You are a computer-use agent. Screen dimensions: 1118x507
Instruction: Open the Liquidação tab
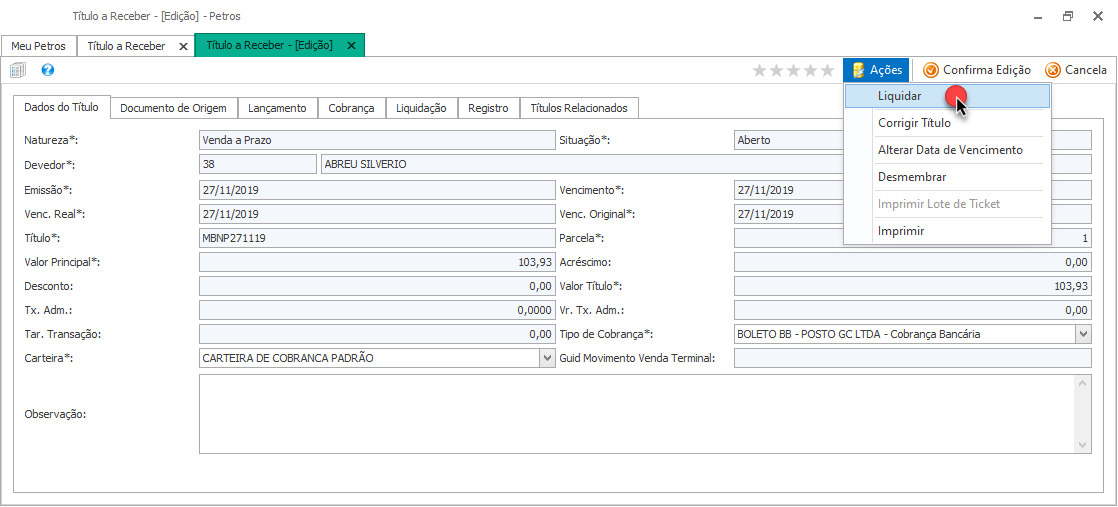(421, 108)
